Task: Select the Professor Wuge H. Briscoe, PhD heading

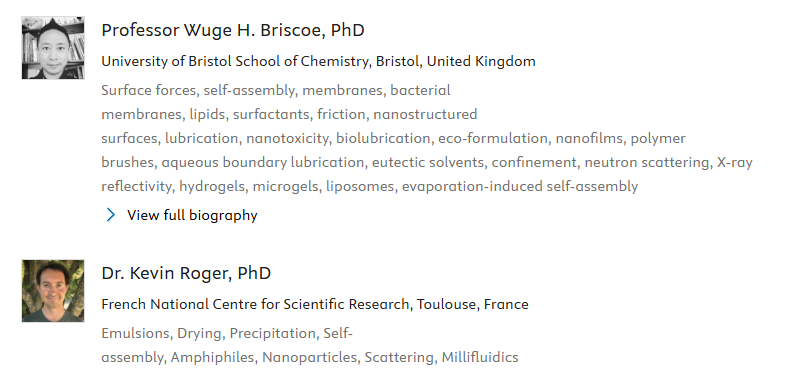Action: pyautogui.click(x=233, y=30)
